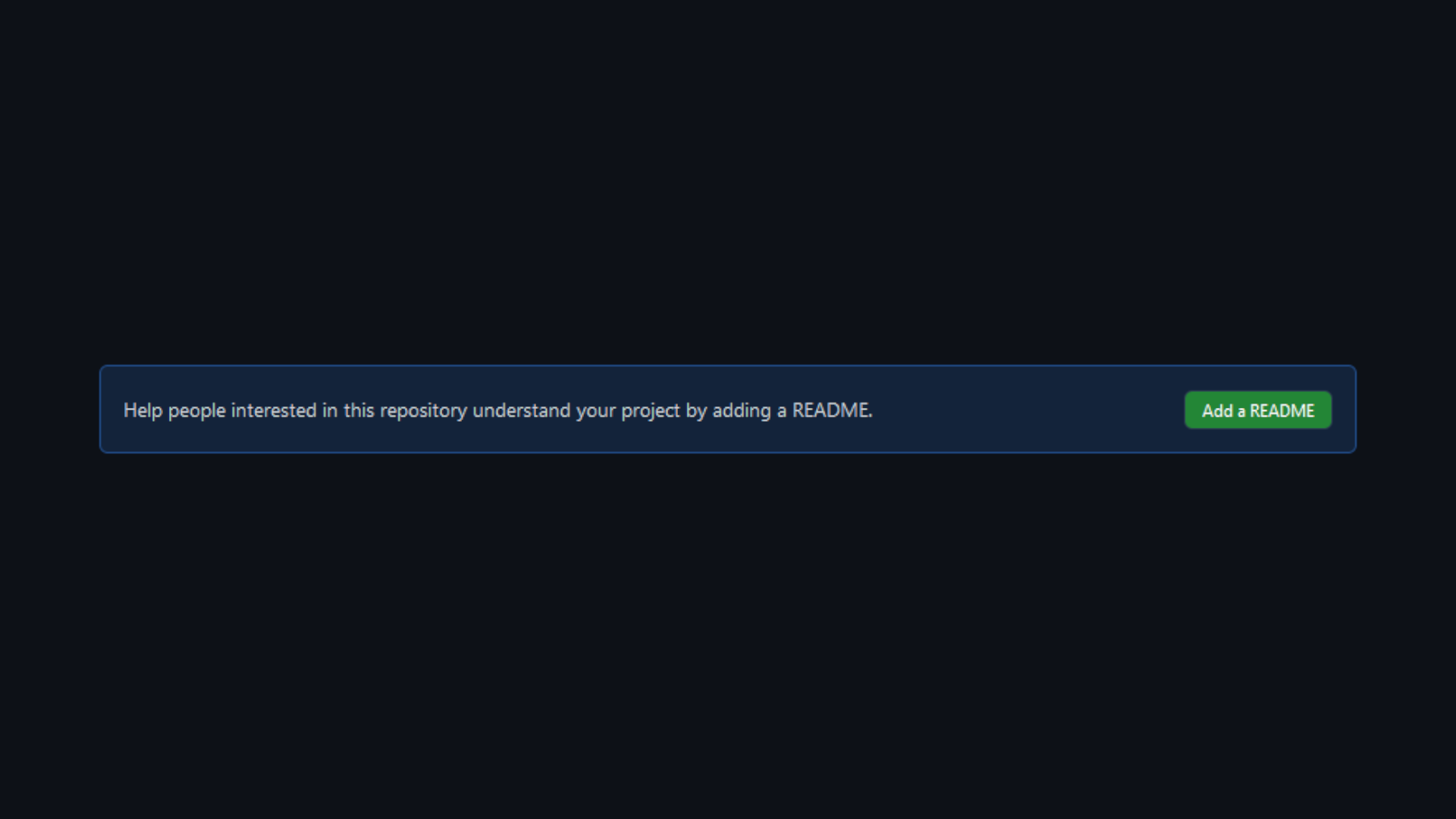Start adding a README file
Screen dimensions: 1456x819
coord(1257,410)
